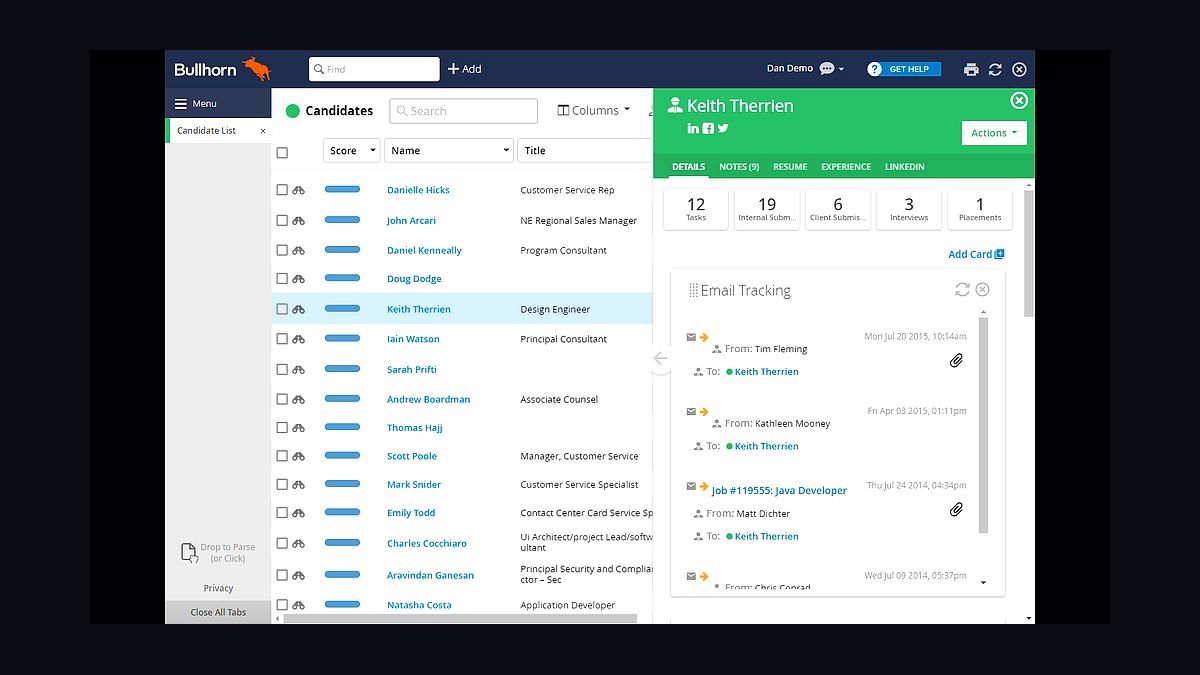Viewport: 1200px width, 675px height.
Task: Open the Actions dropdown
Action: 994,133
